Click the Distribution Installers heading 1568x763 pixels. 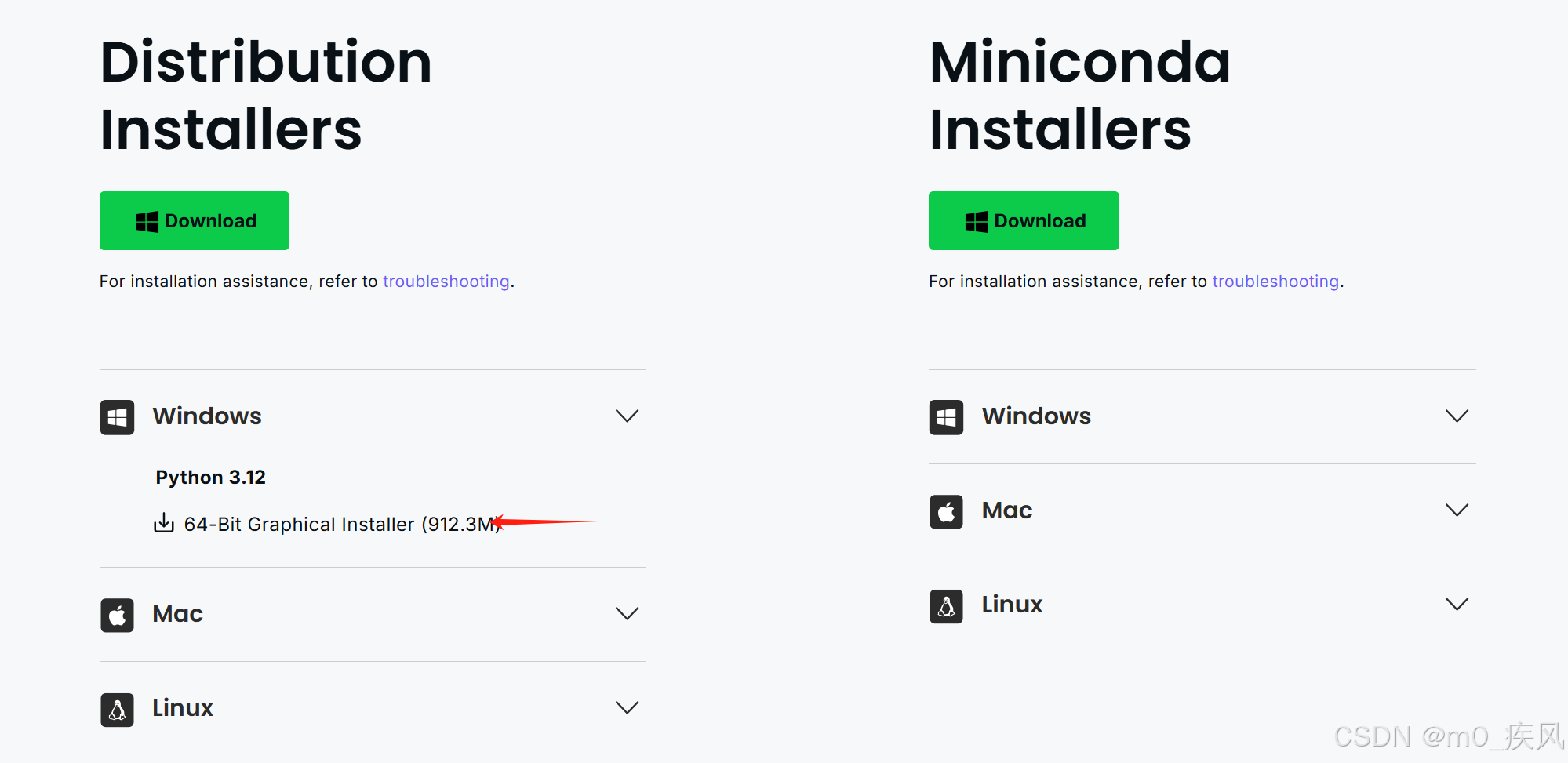(x=266, y=96)
